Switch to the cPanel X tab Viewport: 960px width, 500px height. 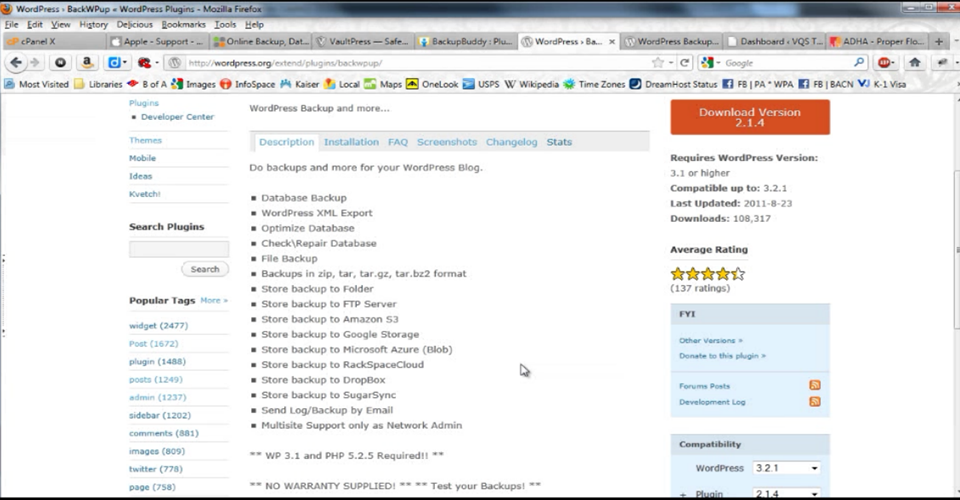pyautogui.click(x=55, y=42)
